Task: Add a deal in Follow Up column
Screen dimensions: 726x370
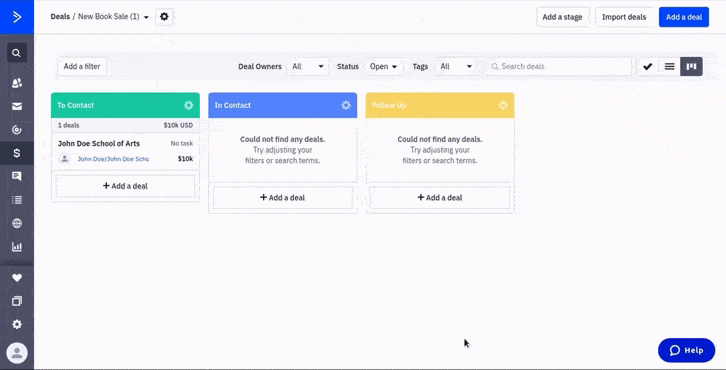Action: [440, 198]
